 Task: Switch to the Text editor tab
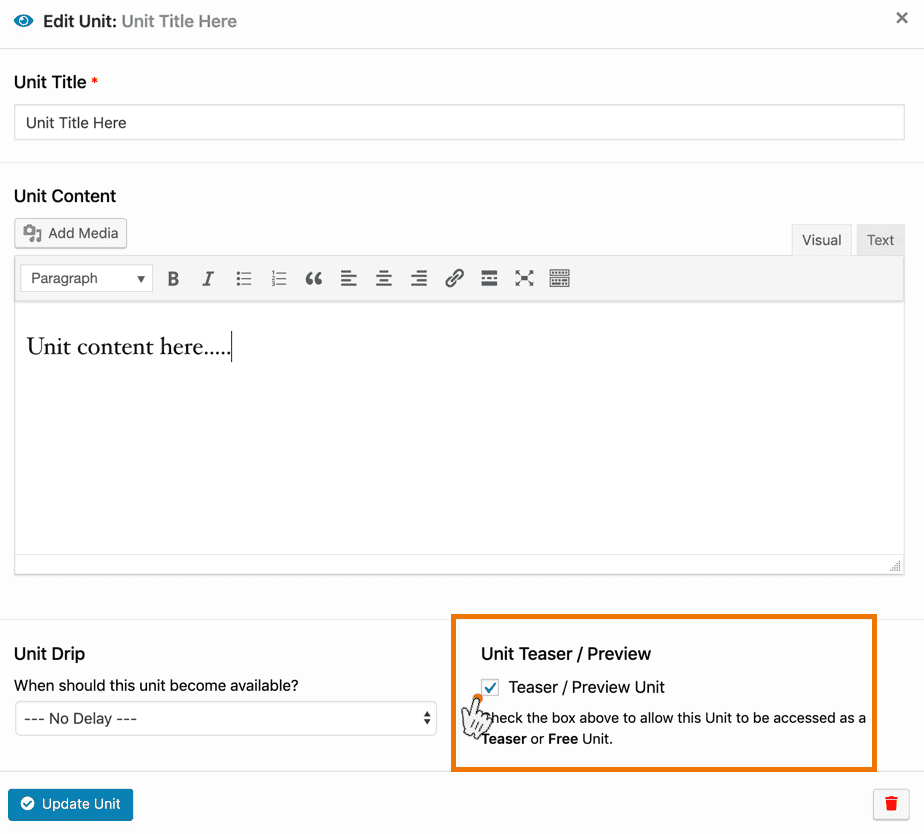coord(880,240)
